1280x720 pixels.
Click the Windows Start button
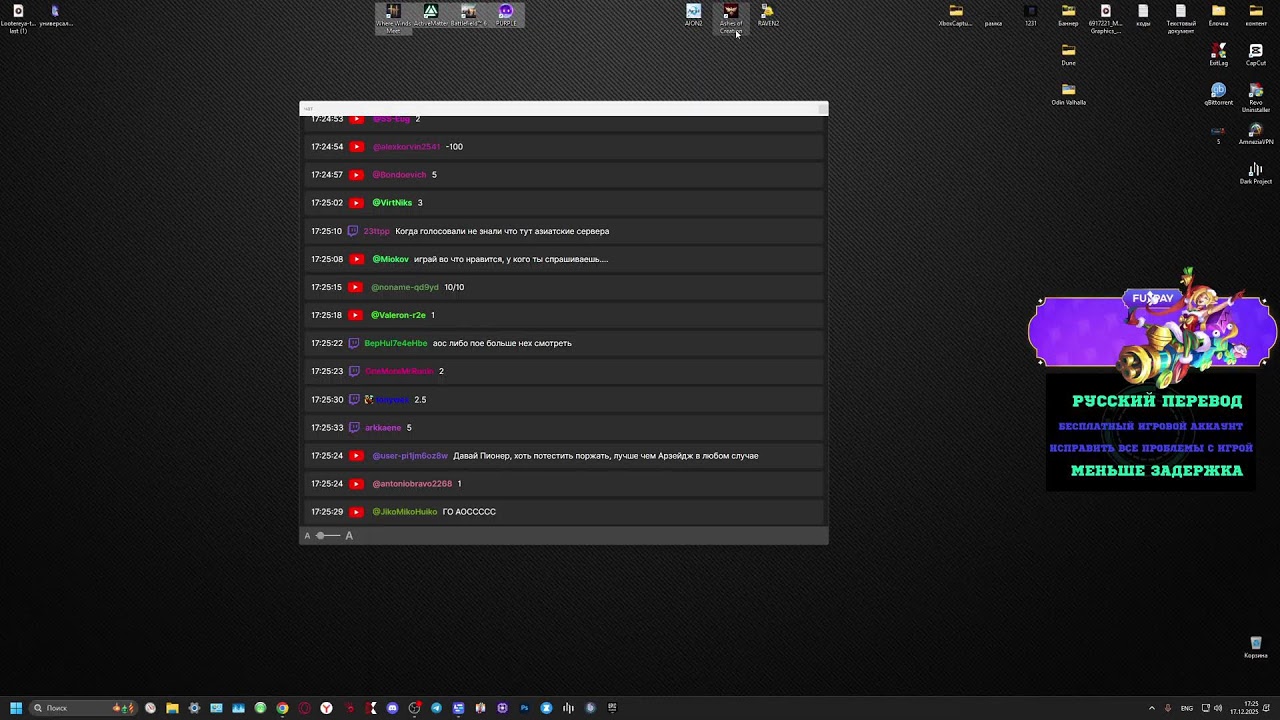point(16,708)
